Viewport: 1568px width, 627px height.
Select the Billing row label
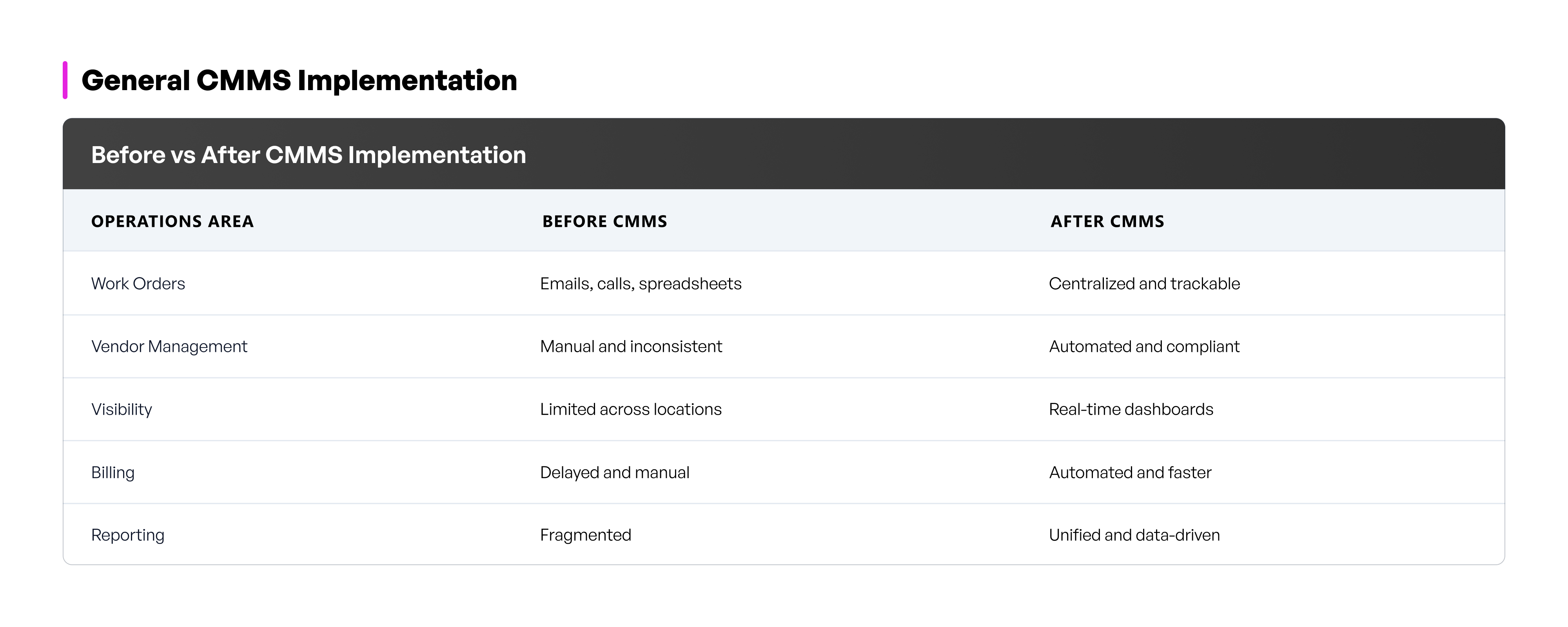tap(113, 472)
